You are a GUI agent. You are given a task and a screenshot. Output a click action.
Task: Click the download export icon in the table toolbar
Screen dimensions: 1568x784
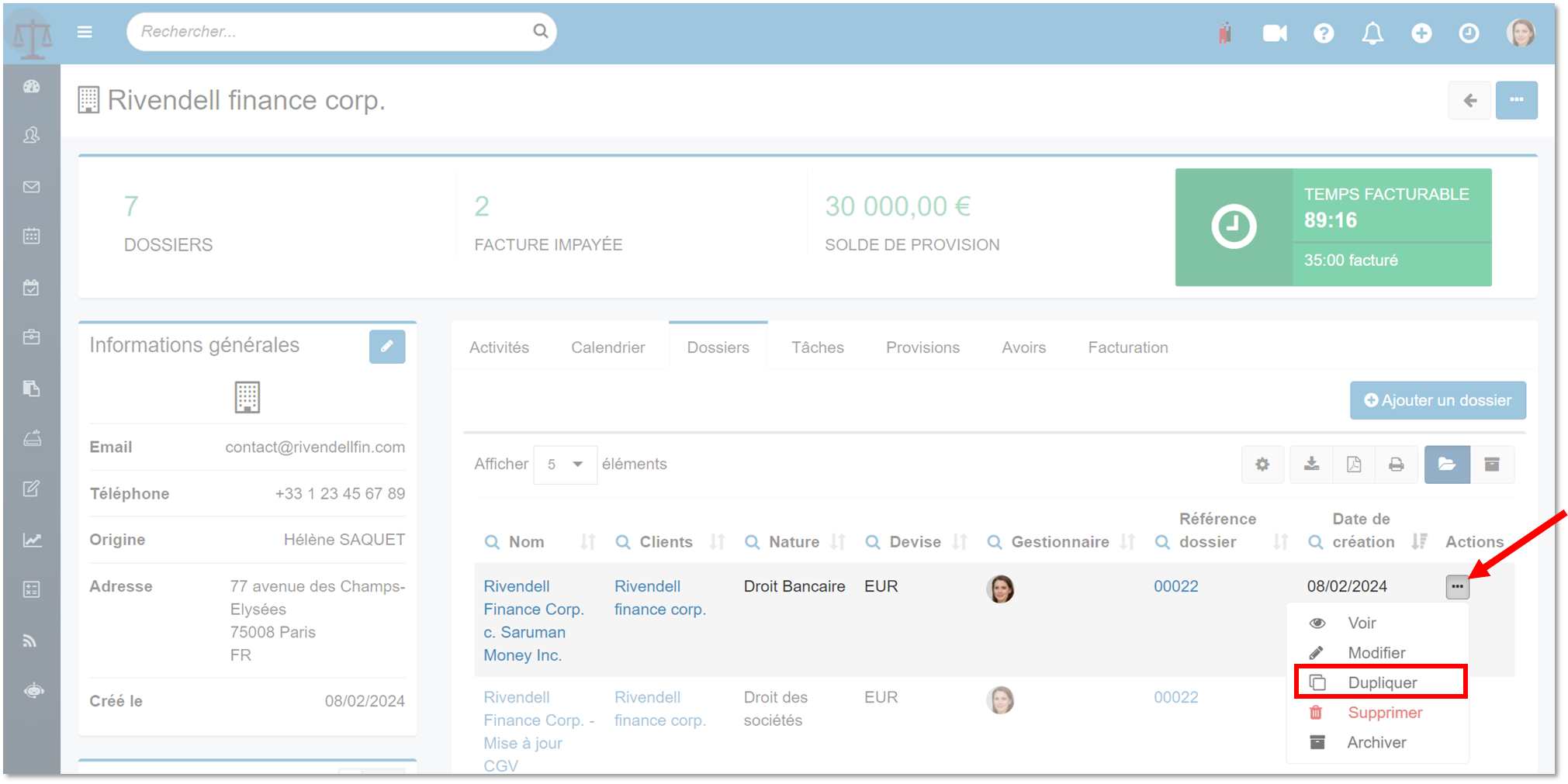click(1311, 465)
